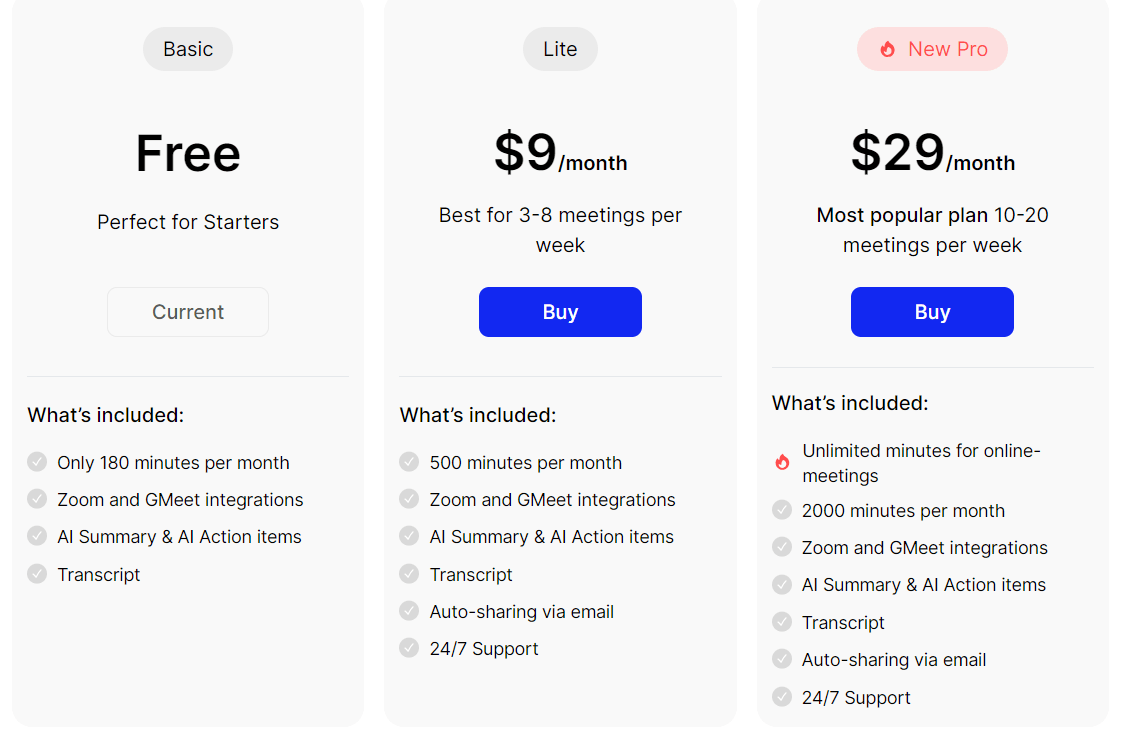The height and width of the screenshot is (737, 1121).
Task: Click checkmark beside Basic plan Transcript
Action: coord(37,573)
